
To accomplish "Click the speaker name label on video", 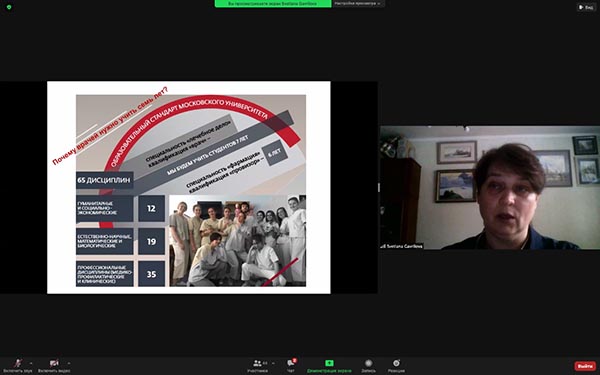I will (402, 246).
